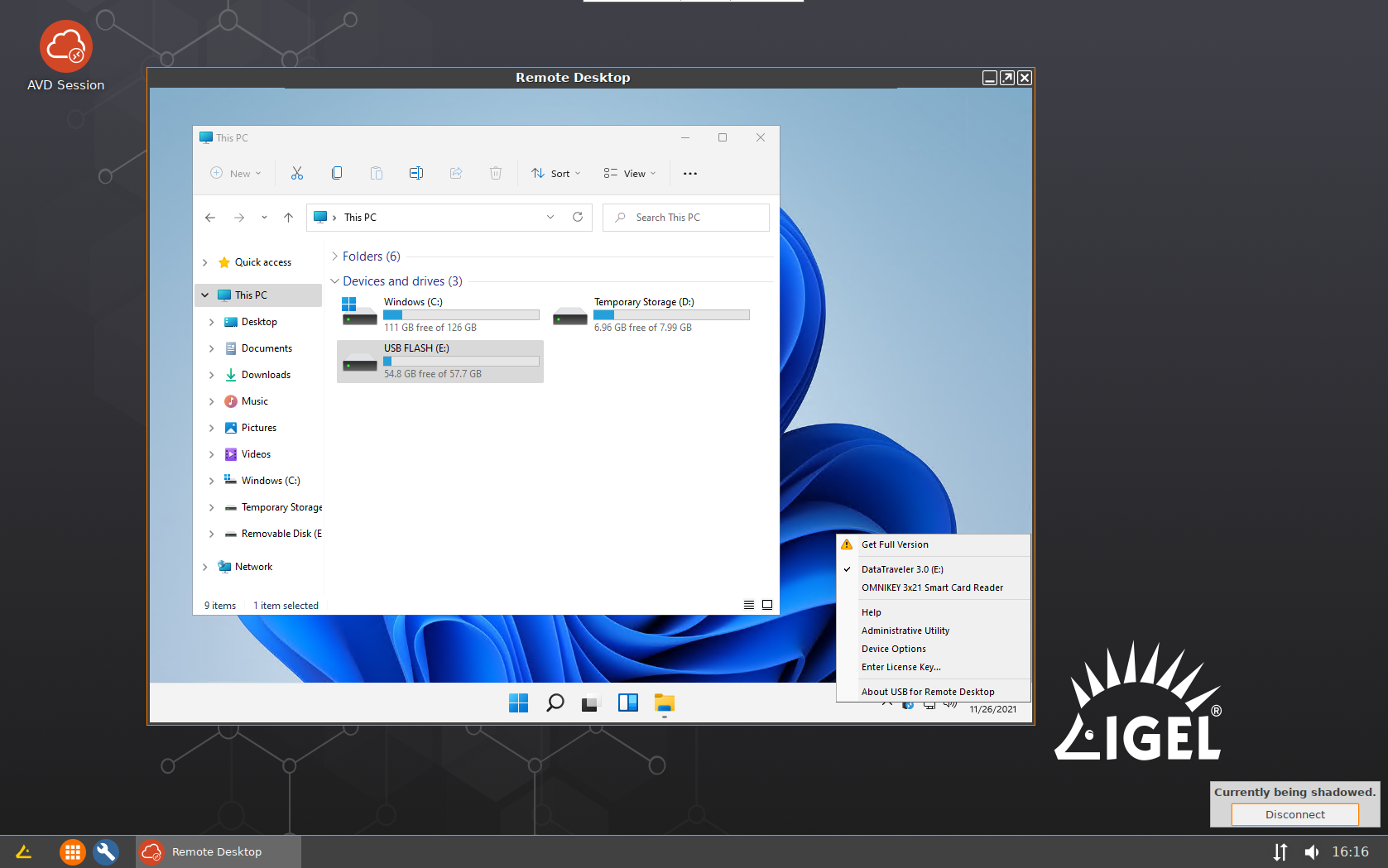The height and width of the screenshot is (868, 1388).
Task: Expand Quick access in navigation pane
Action: pos(205,262)
